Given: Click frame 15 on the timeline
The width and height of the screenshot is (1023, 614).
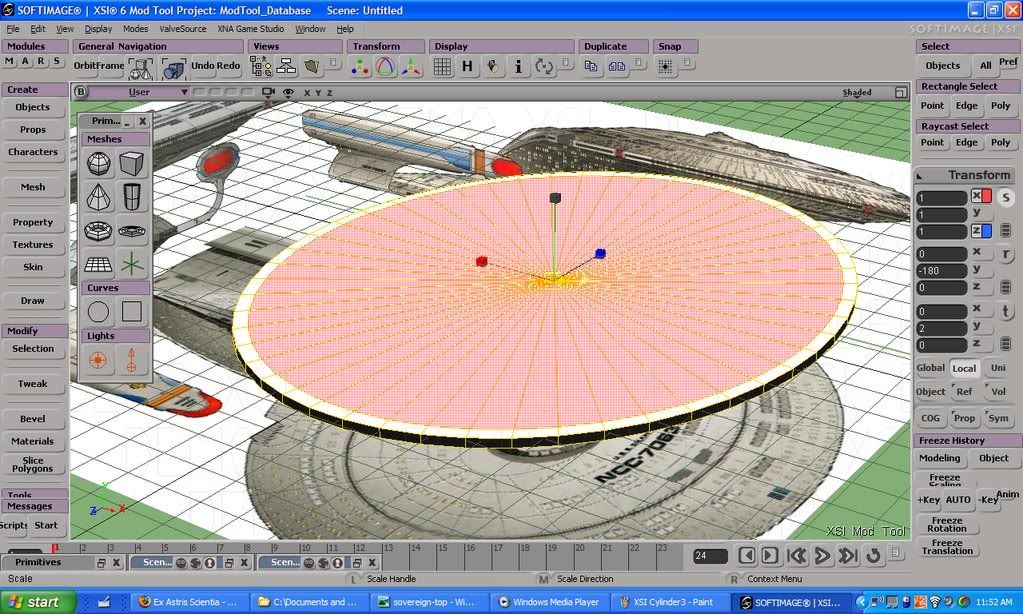Looking at the screenshot, I should [x=443, y=548].
